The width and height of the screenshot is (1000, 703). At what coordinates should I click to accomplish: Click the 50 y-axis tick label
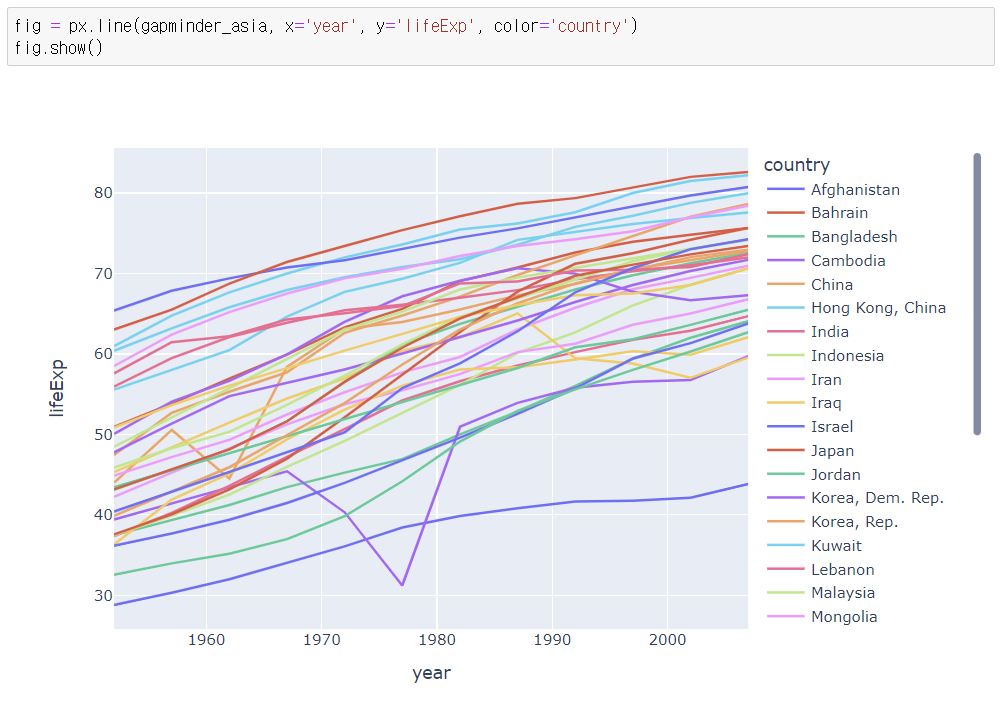pos(103,434)
